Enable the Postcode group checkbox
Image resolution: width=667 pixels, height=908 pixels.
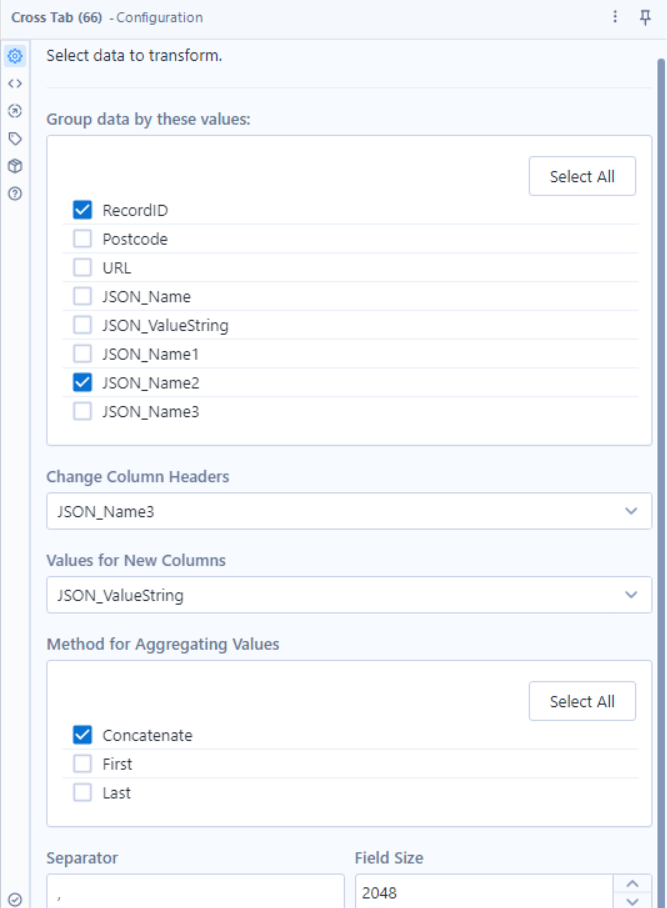click(x=83, y=240)
